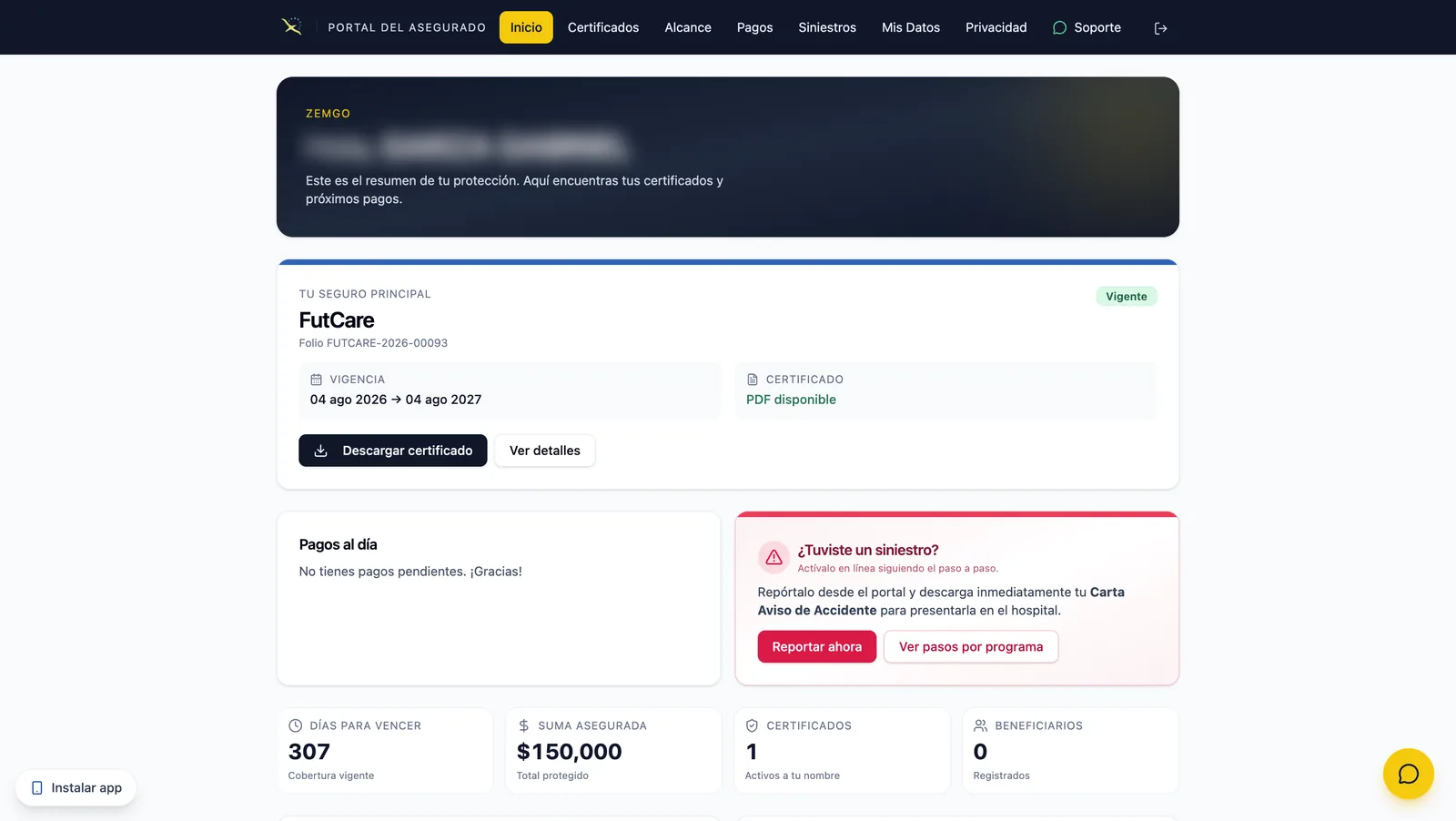This screenshot has width=1456, height=821.
Task: Open the yellow chat bubble widget
Action: pyautogui.click(x=1408, y=774)
